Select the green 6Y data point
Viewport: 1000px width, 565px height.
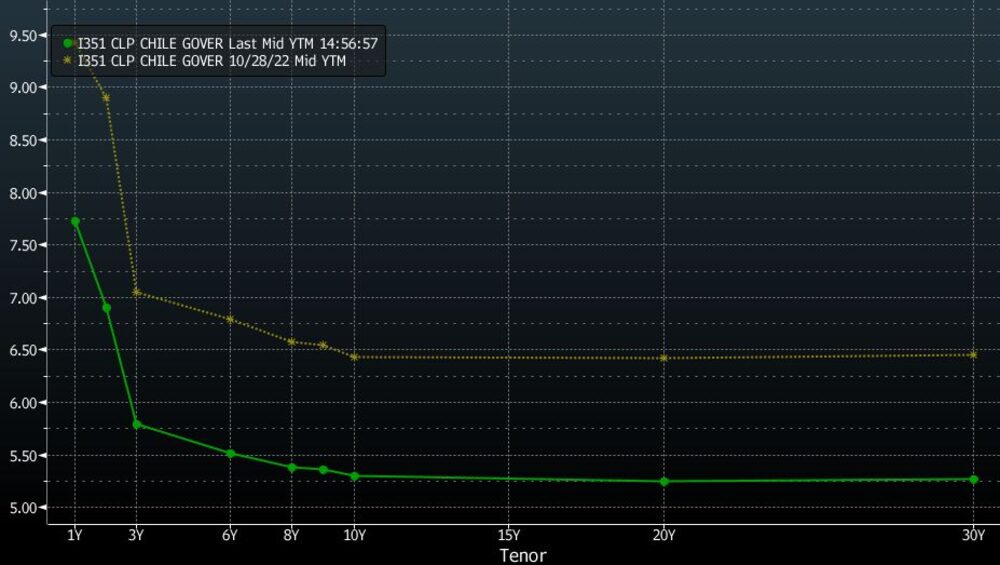(x=230, y=453)
